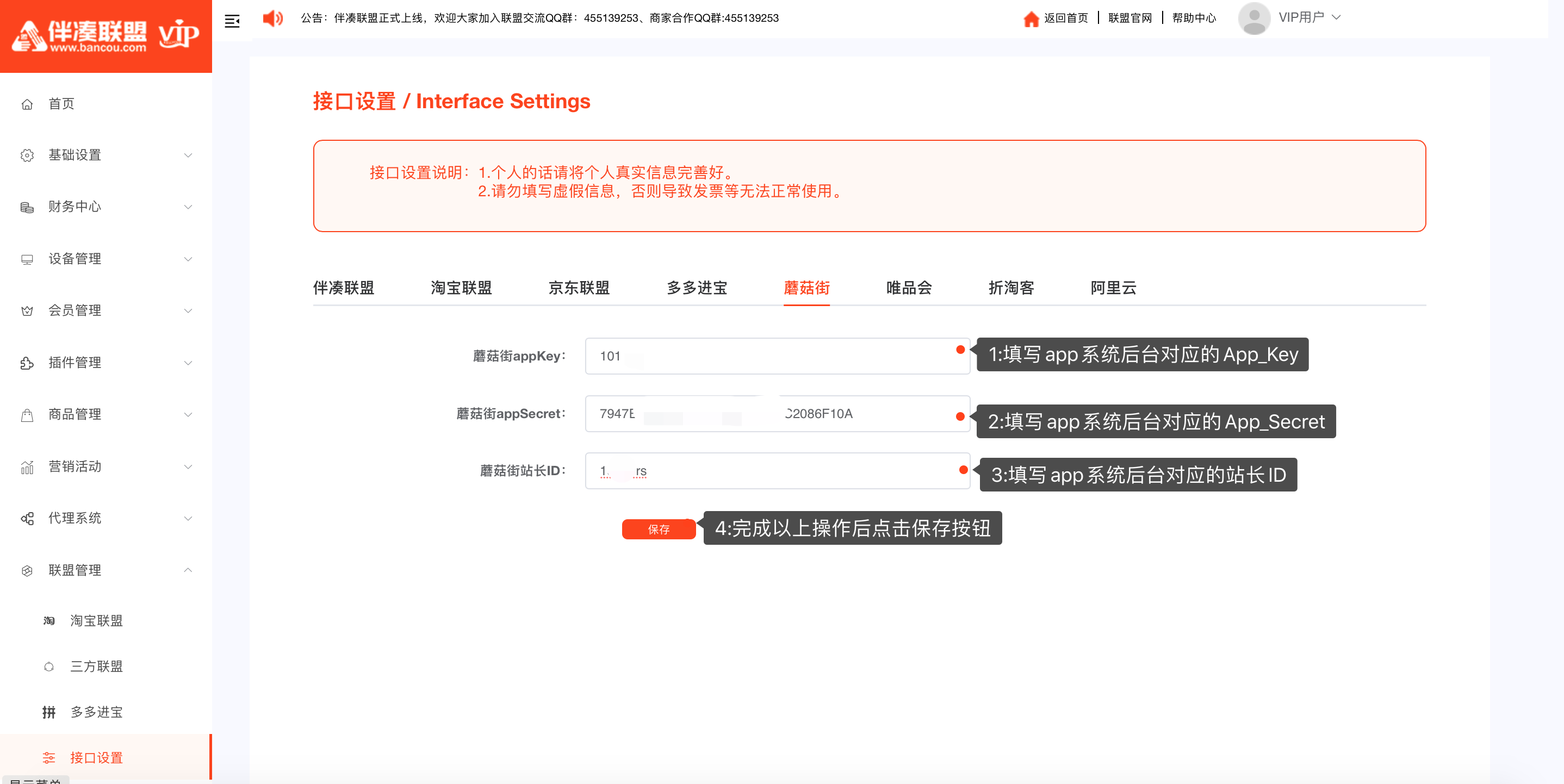Open 首页 in sidebar
This screenshot has height=784, width=1564.
tap(61, 104)
